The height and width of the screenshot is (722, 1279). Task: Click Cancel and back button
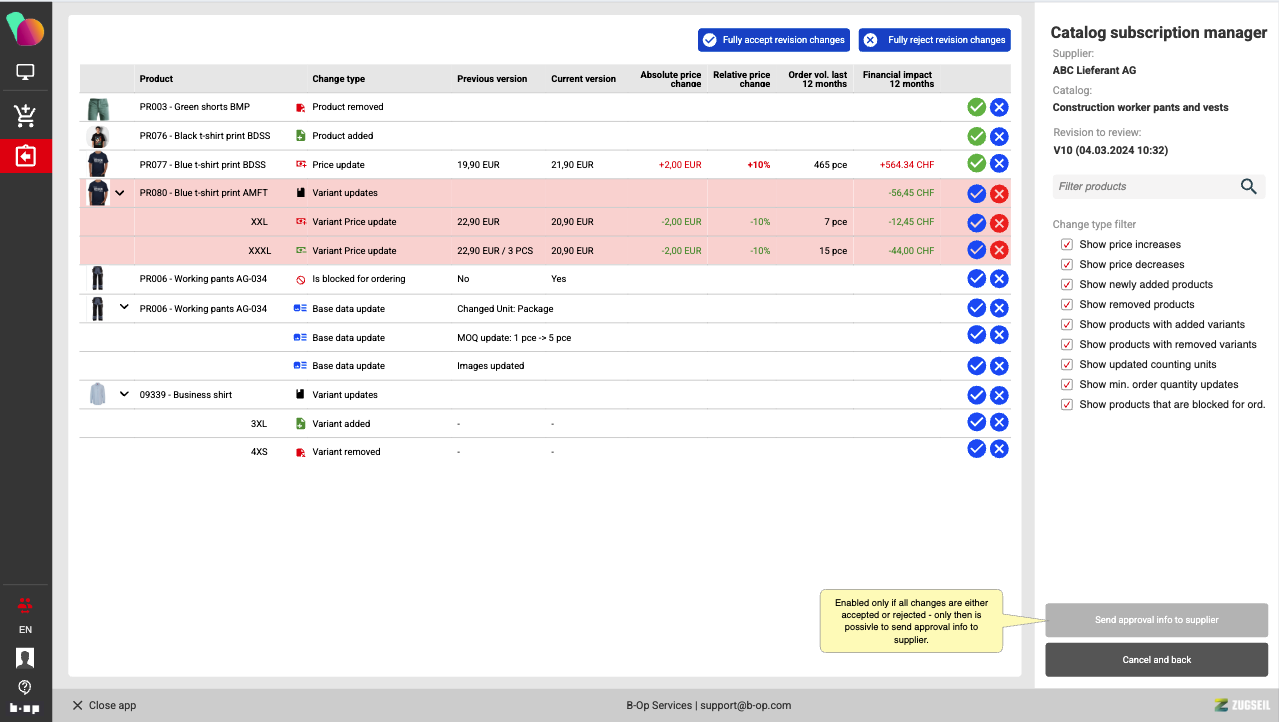click(1156, 660)
